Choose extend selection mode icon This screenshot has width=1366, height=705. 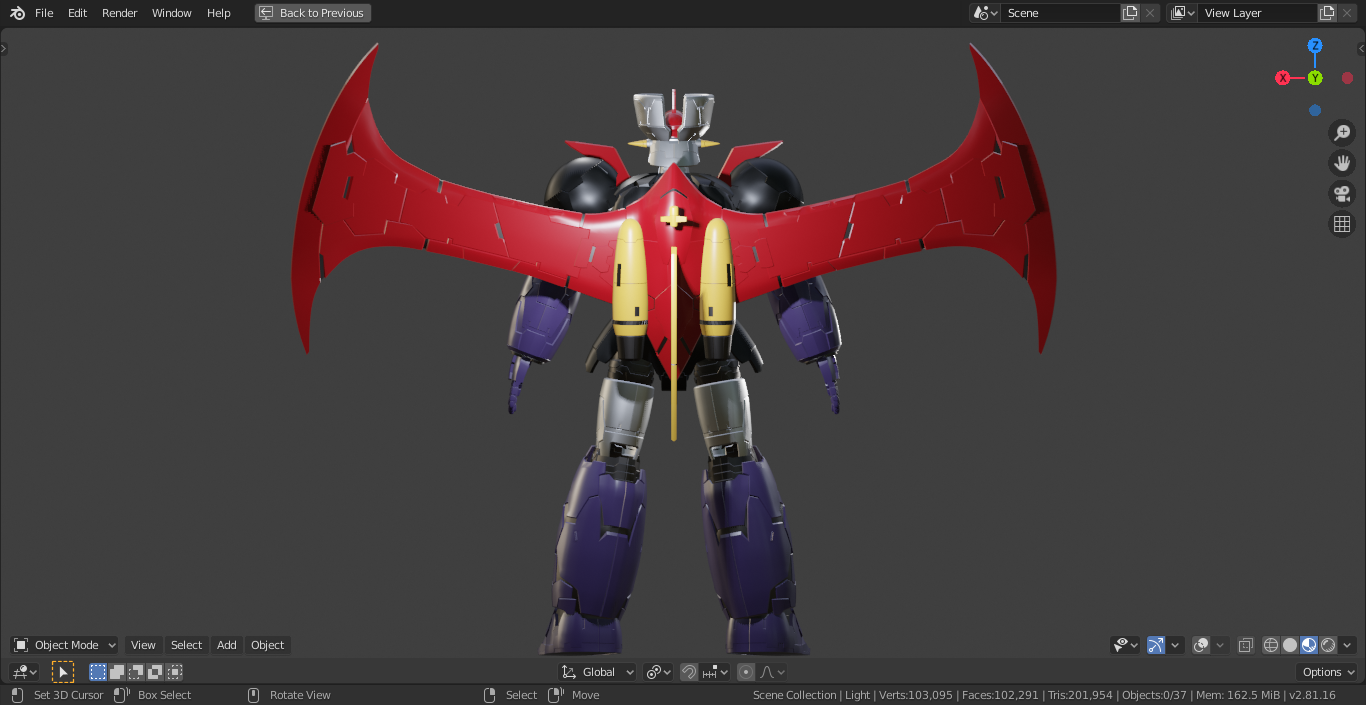[117, 672]
